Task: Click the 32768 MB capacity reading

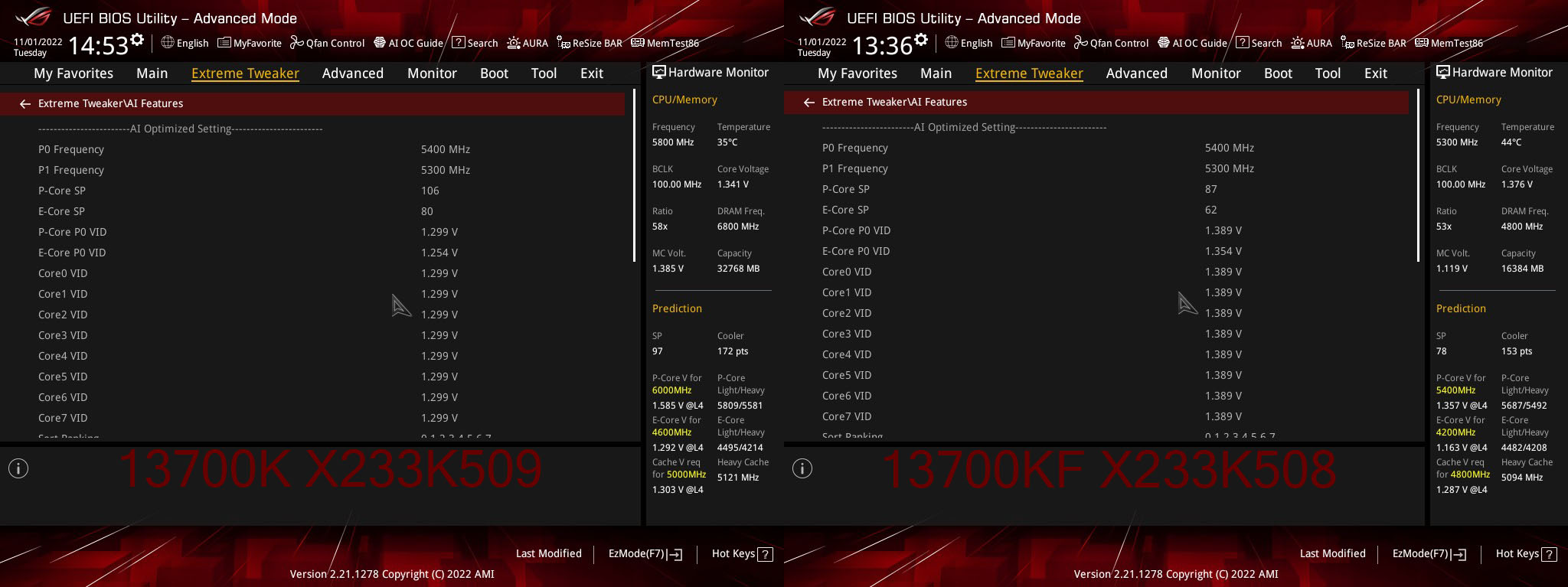Action: (739, 269)
